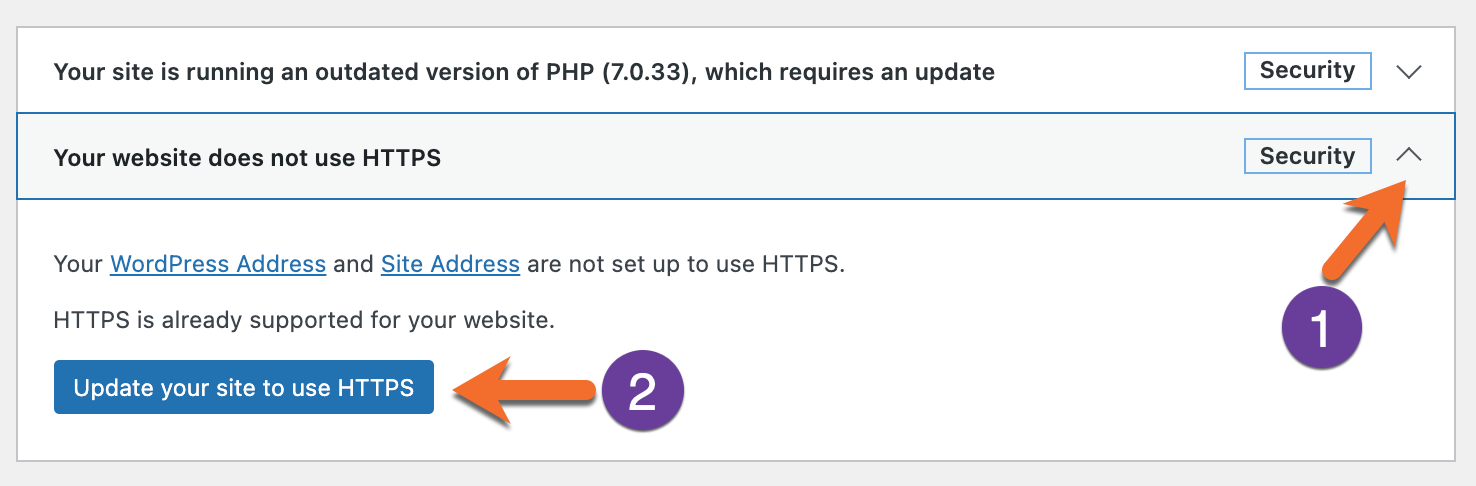This screenshot has height=486, width=1476.
Task: Click the 'Your website does not use HTTPS' heading
Action: click(x=247, y=157)
